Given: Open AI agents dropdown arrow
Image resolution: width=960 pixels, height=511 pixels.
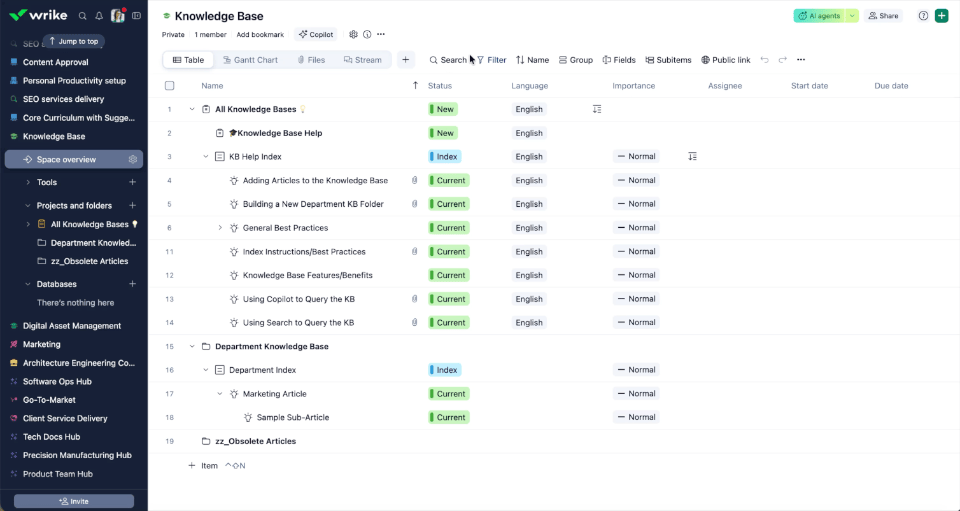Looking at the screenshot, I should [x=852, y=16].
